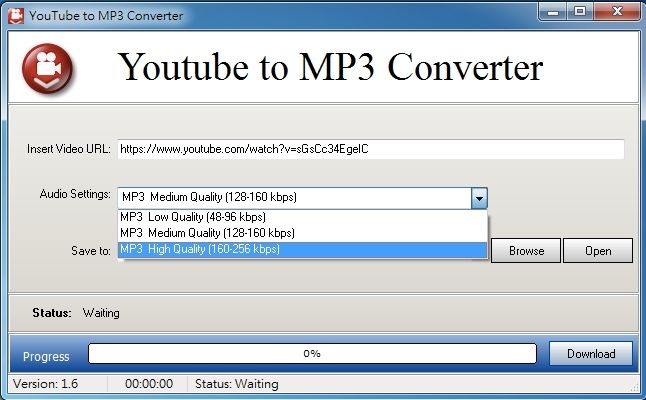This screenshot has width=646, height=400.
Task: Click the 'Insert Video URL:' label
Action: [x=68, y=149]
